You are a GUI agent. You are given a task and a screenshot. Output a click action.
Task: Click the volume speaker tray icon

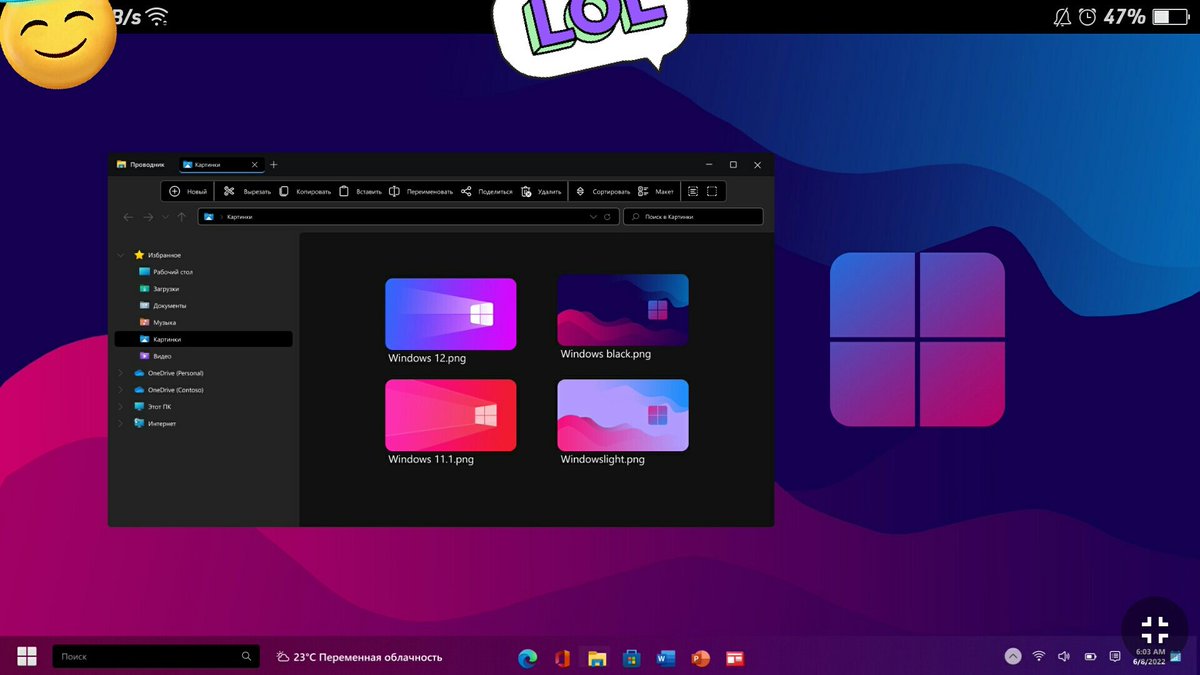pyautogui.click(x=1064, y=656)
